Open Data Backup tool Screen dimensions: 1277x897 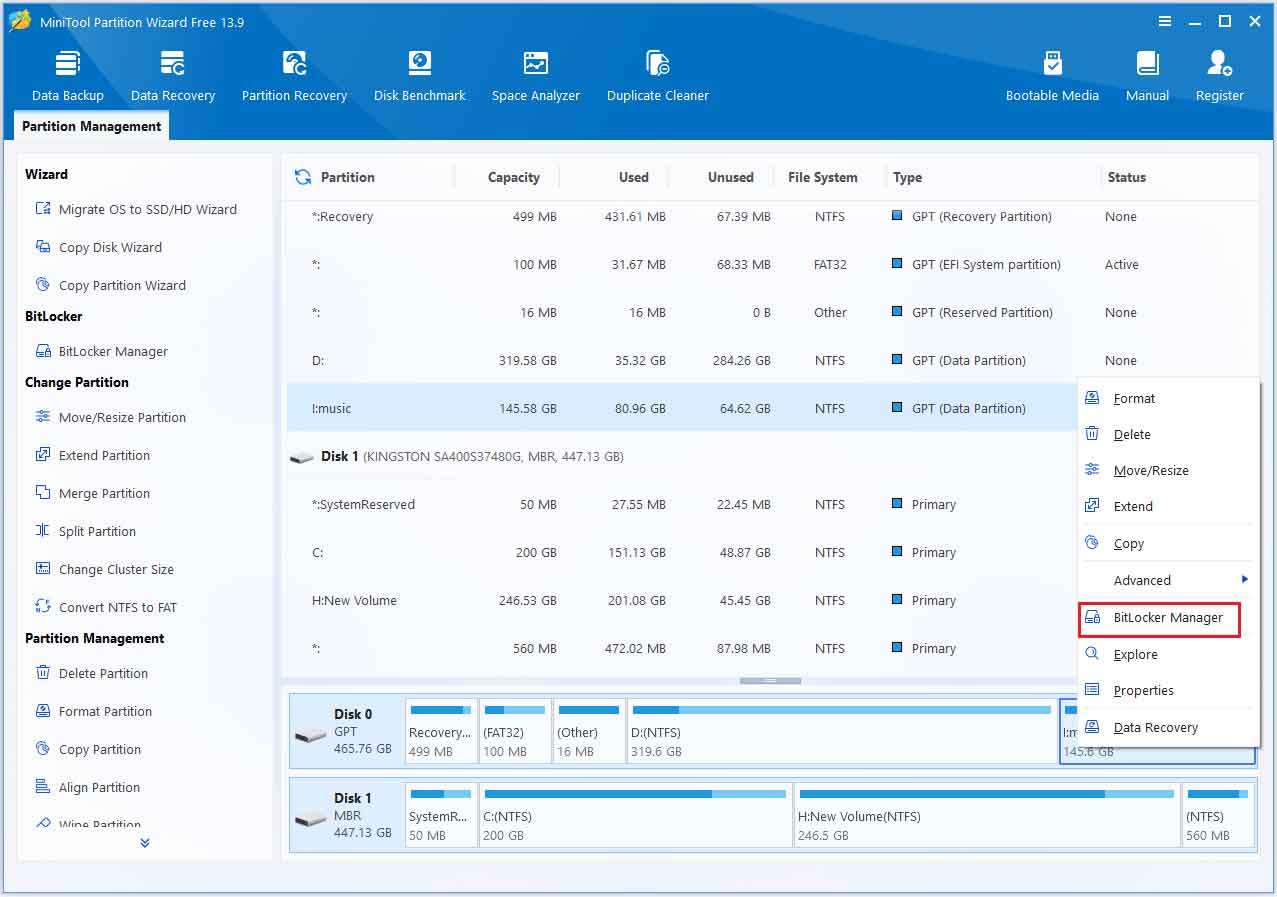(x=68, y=76)
